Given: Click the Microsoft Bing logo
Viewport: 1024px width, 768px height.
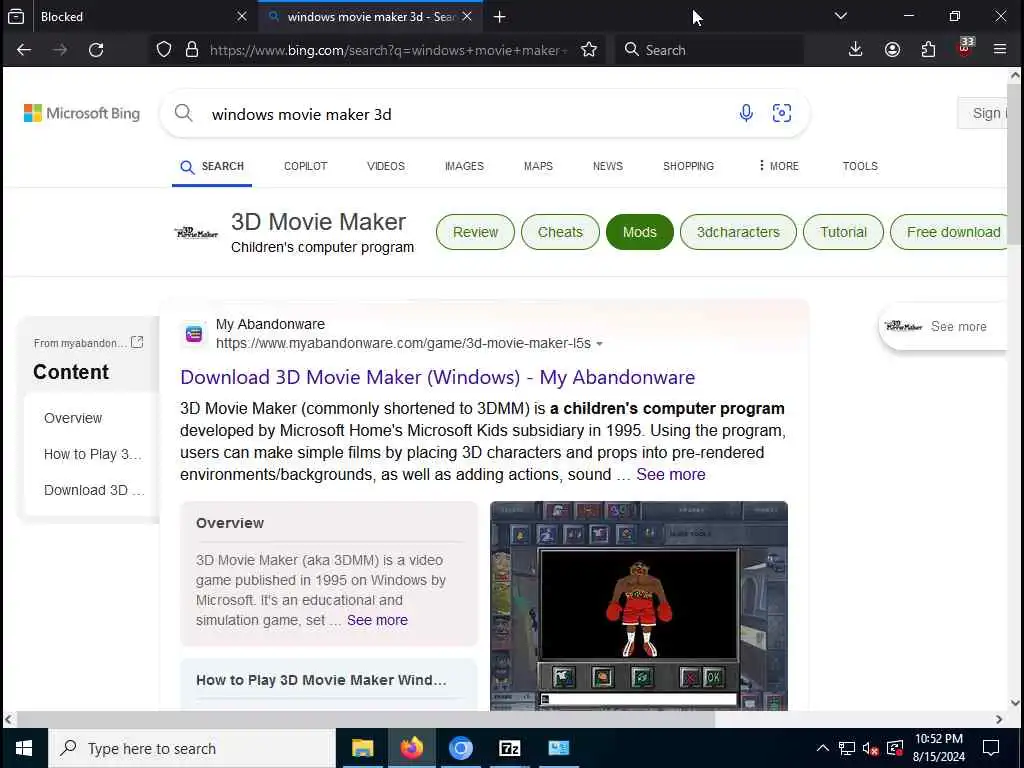Looking at the screenshot, I should point(82,114).
